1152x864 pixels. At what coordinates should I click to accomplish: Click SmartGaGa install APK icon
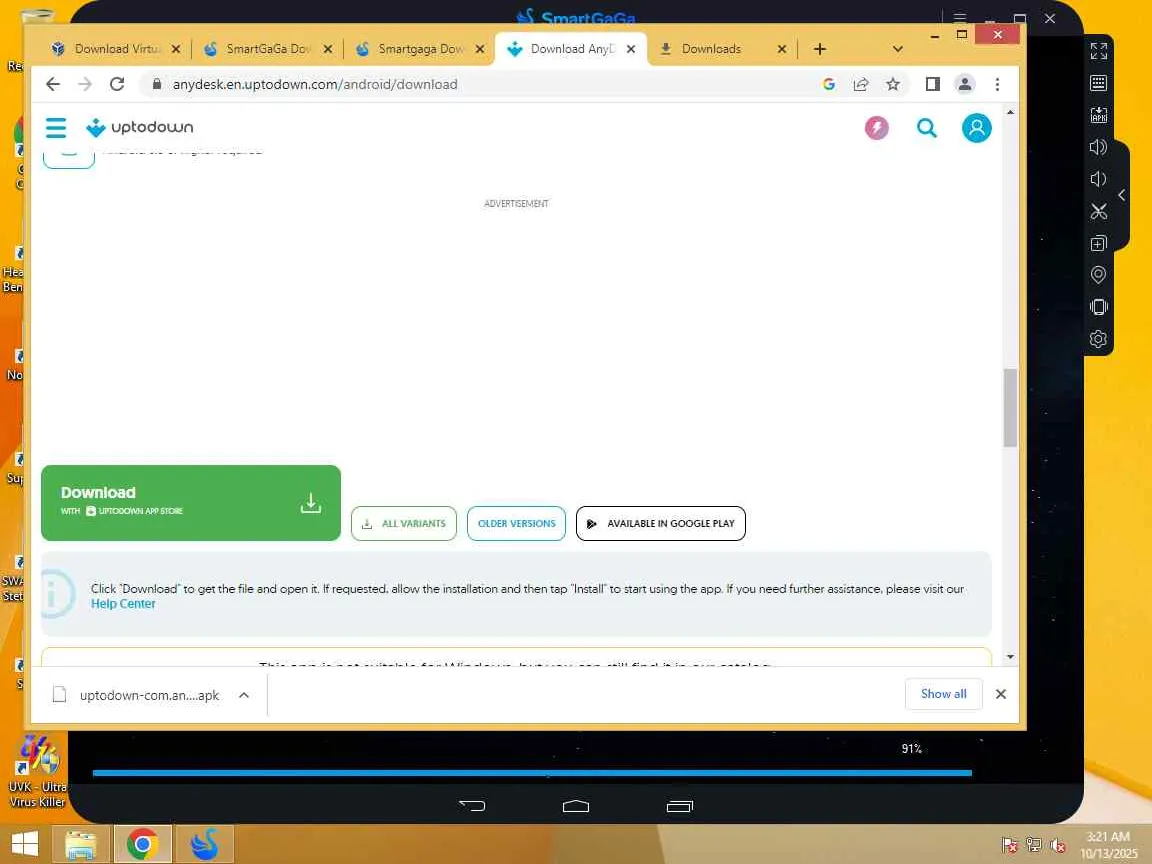(x=1098, y=115)
